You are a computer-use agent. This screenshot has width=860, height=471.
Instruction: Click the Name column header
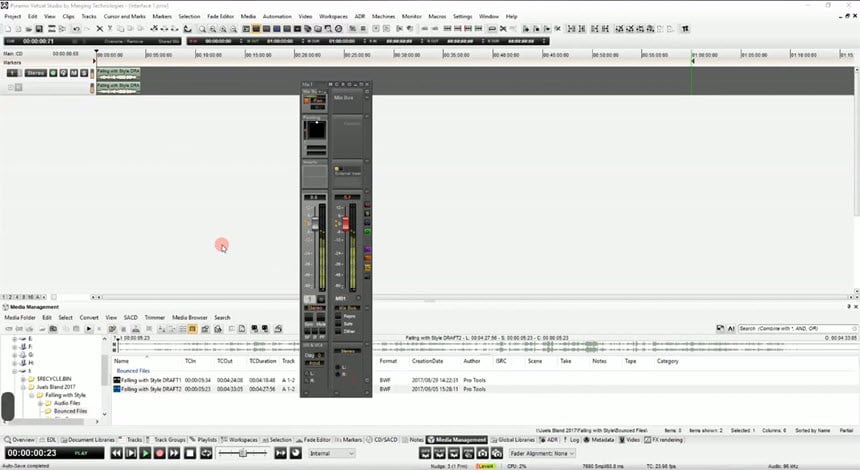[x=121, y=361]
